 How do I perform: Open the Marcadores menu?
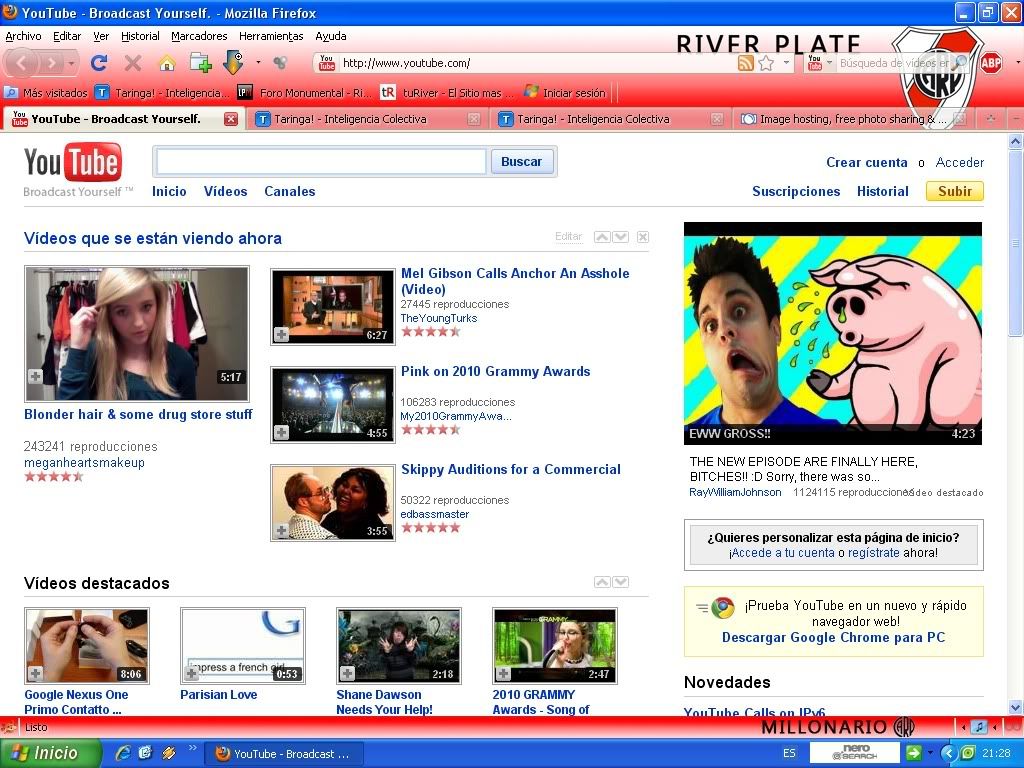point(199,36)
